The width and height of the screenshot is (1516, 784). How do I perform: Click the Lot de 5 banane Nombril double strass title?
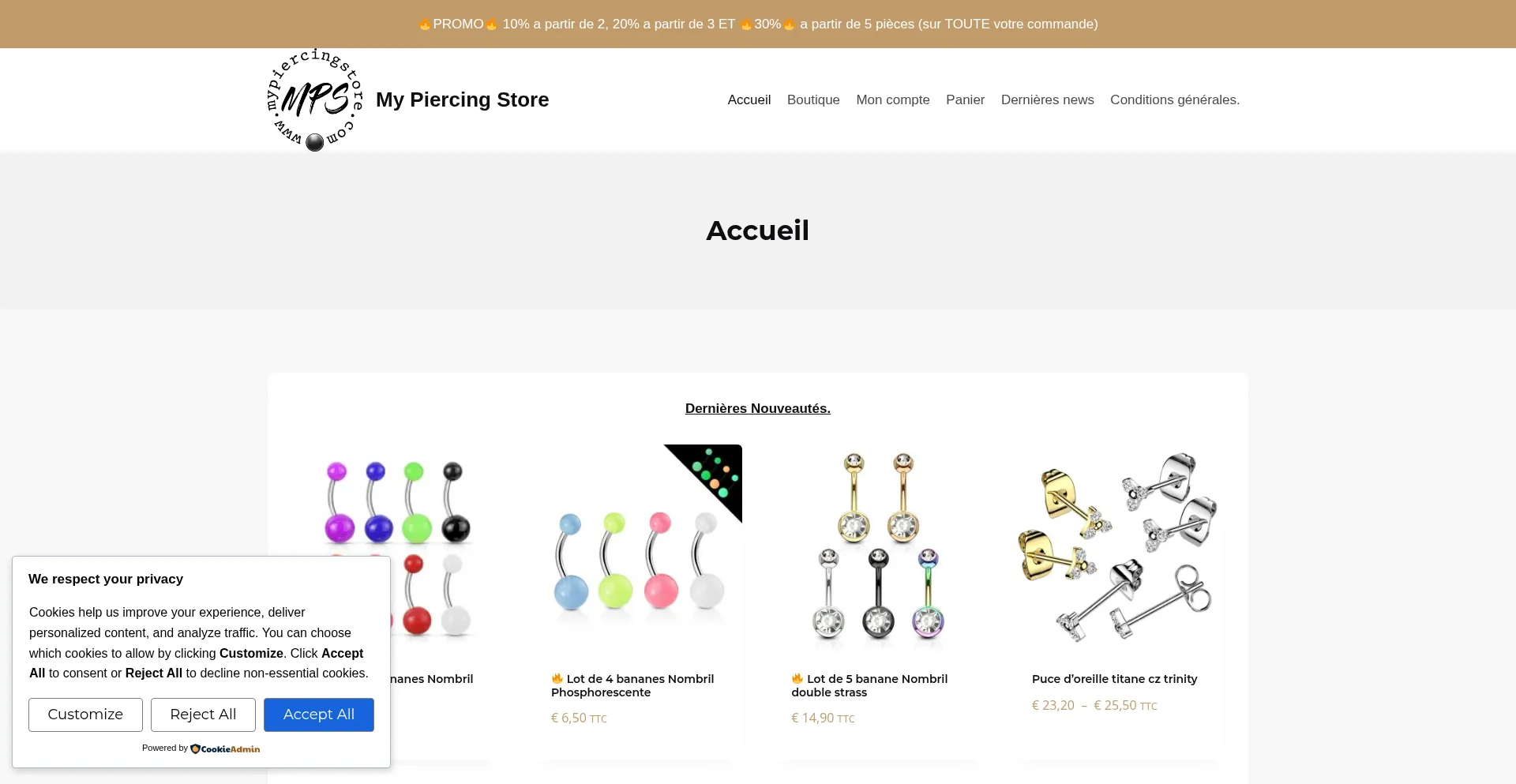point(876,685)
